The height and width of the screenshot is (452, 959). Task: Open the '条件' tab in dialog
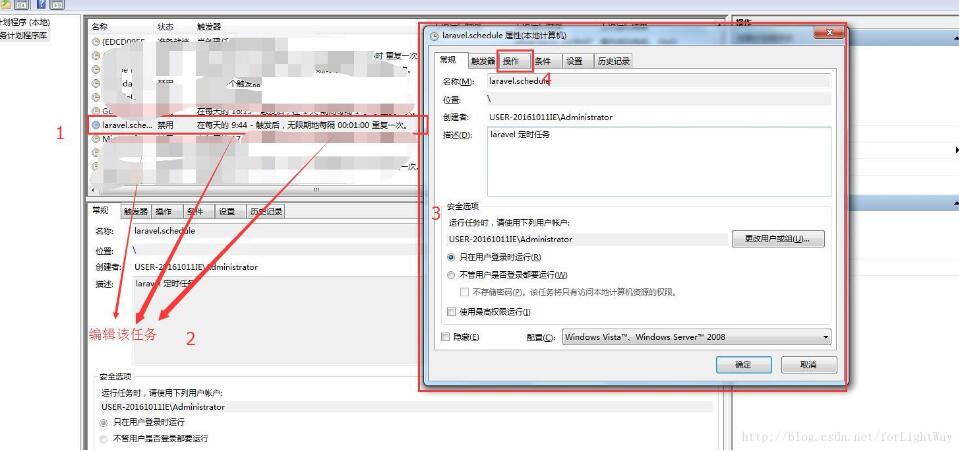(543, 61)
